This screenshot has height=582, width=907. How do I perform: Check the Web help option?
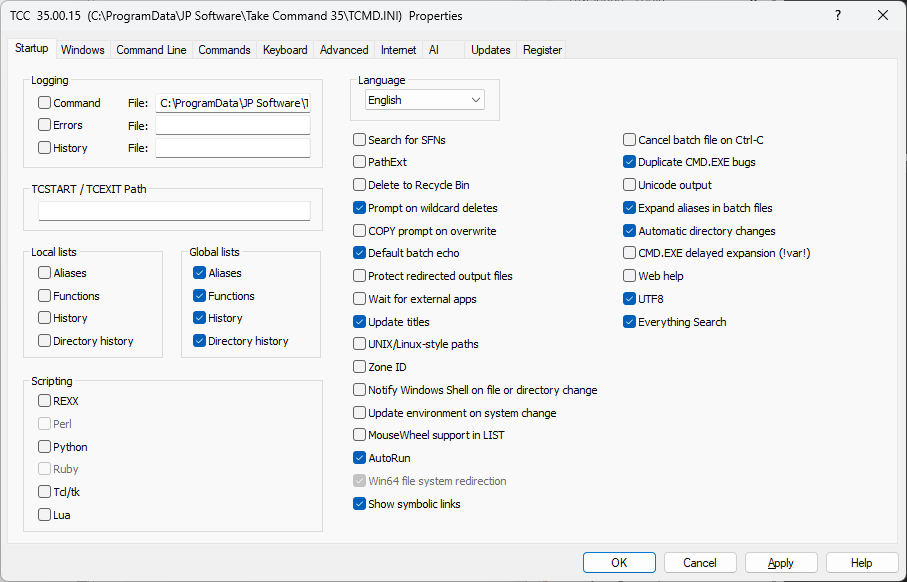click(x=629, y=276)
